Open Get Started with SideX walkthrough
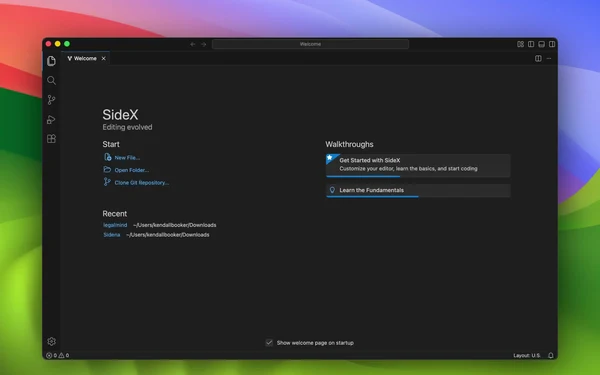This screenshot has height=375, width=600. [x=418, y=165]
